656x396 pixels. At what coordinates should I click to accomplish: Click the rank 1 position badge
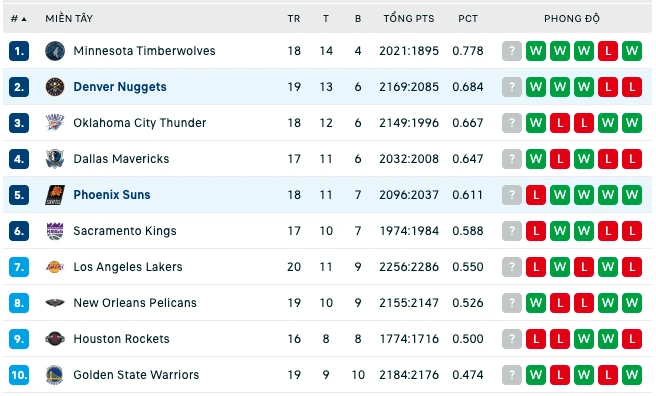pos(19,51)
